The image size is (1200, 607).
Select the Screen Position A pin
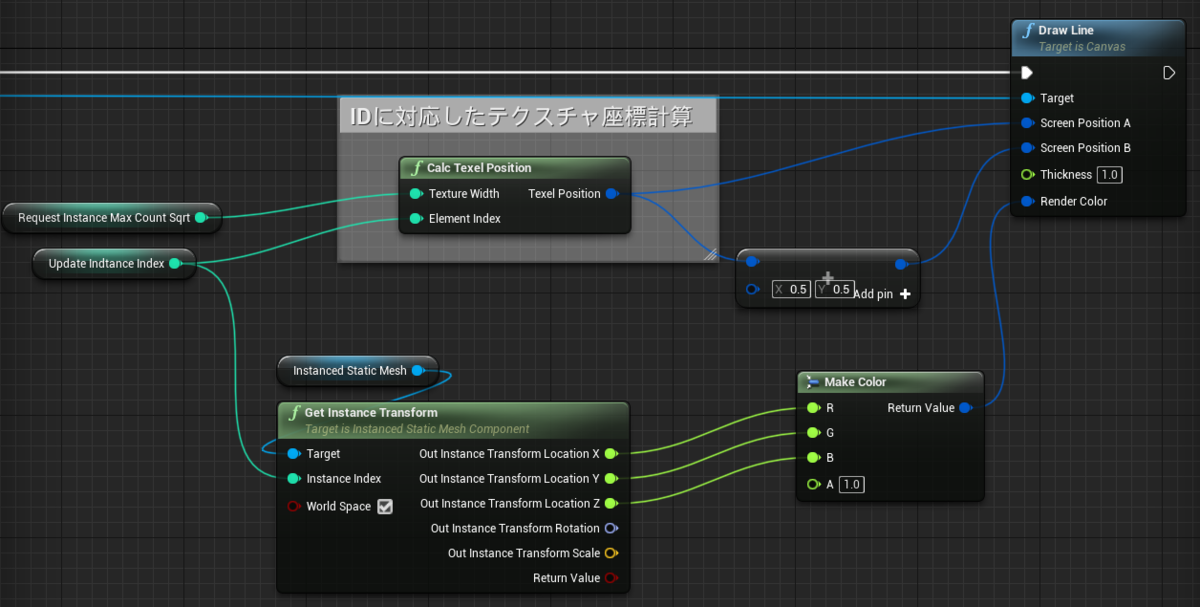pos(1026,123)
